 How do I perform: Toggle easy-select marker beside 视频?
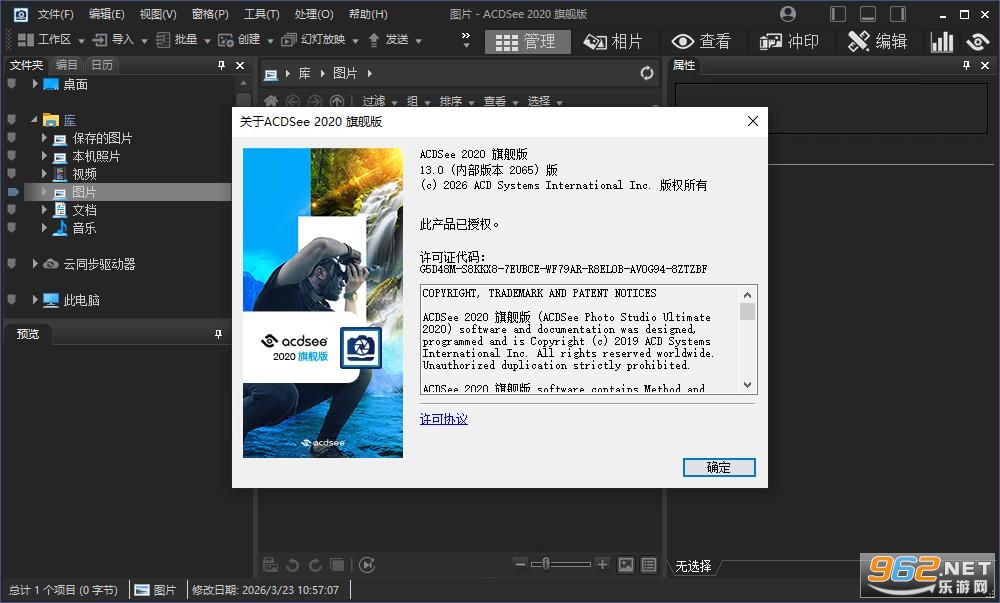(11, 174)
